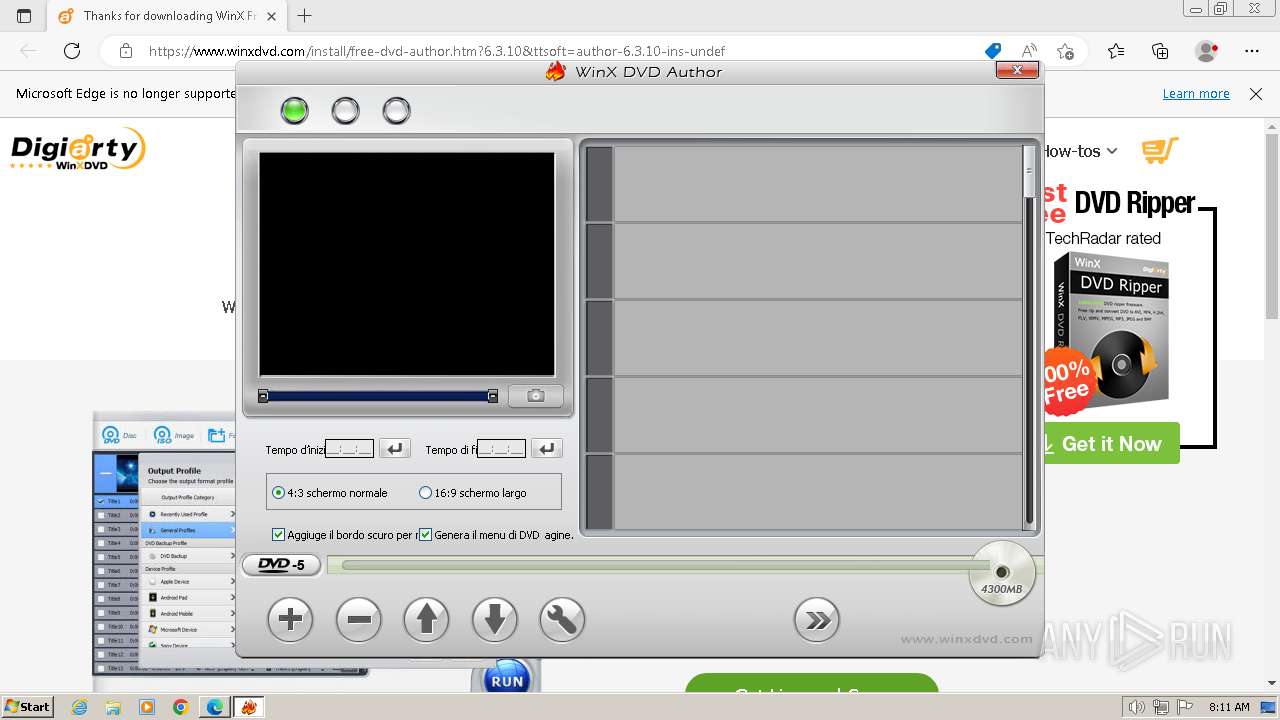Open File Explorer from taskbar

point(113,707)
